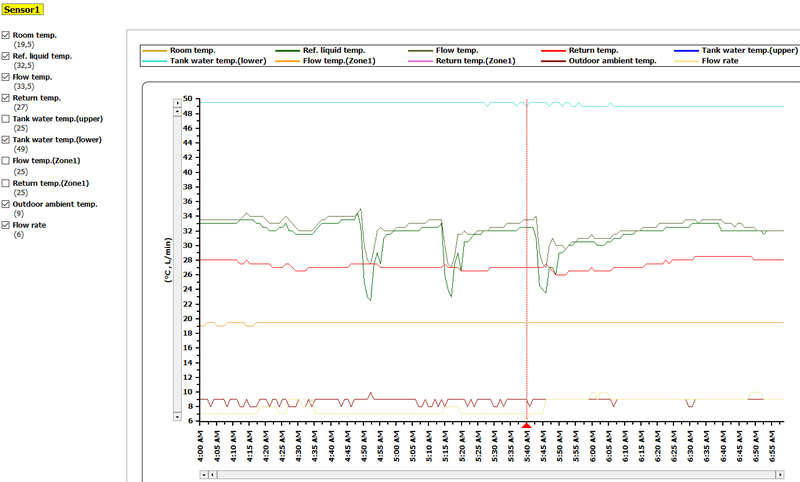Click the 6:00 AM time axis label

592,446
